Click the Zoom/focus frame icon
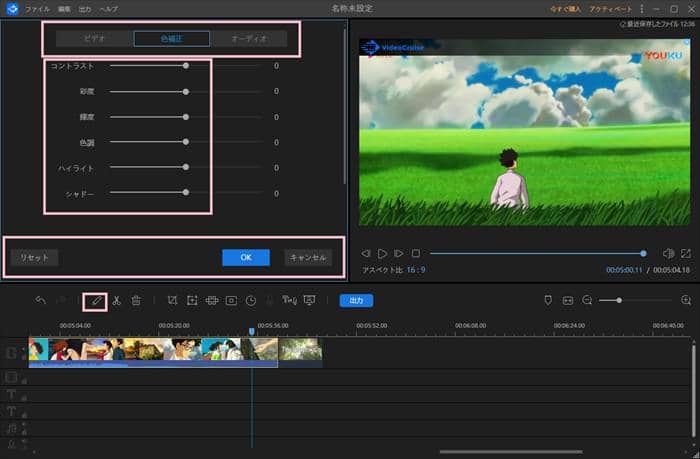Viewport: 700px width, 459px height. pyautogui.click(x=192, y=300)
